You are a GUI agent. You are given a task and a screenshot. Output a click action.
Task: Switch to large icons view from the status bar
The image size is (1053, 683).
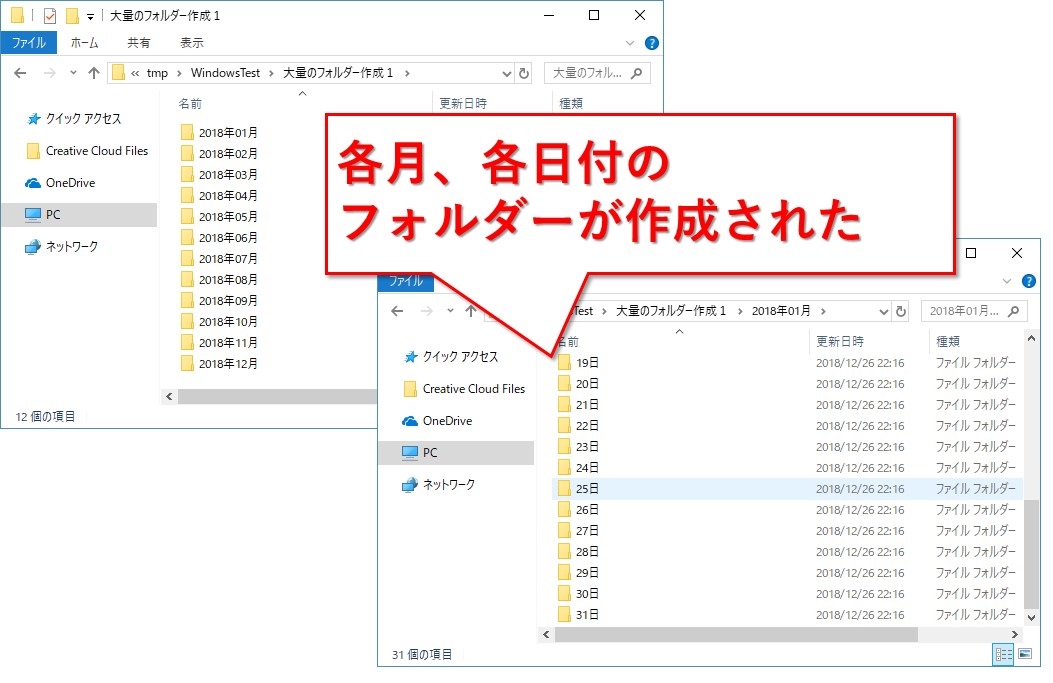pyautogui.click(x=1025, y=654)
